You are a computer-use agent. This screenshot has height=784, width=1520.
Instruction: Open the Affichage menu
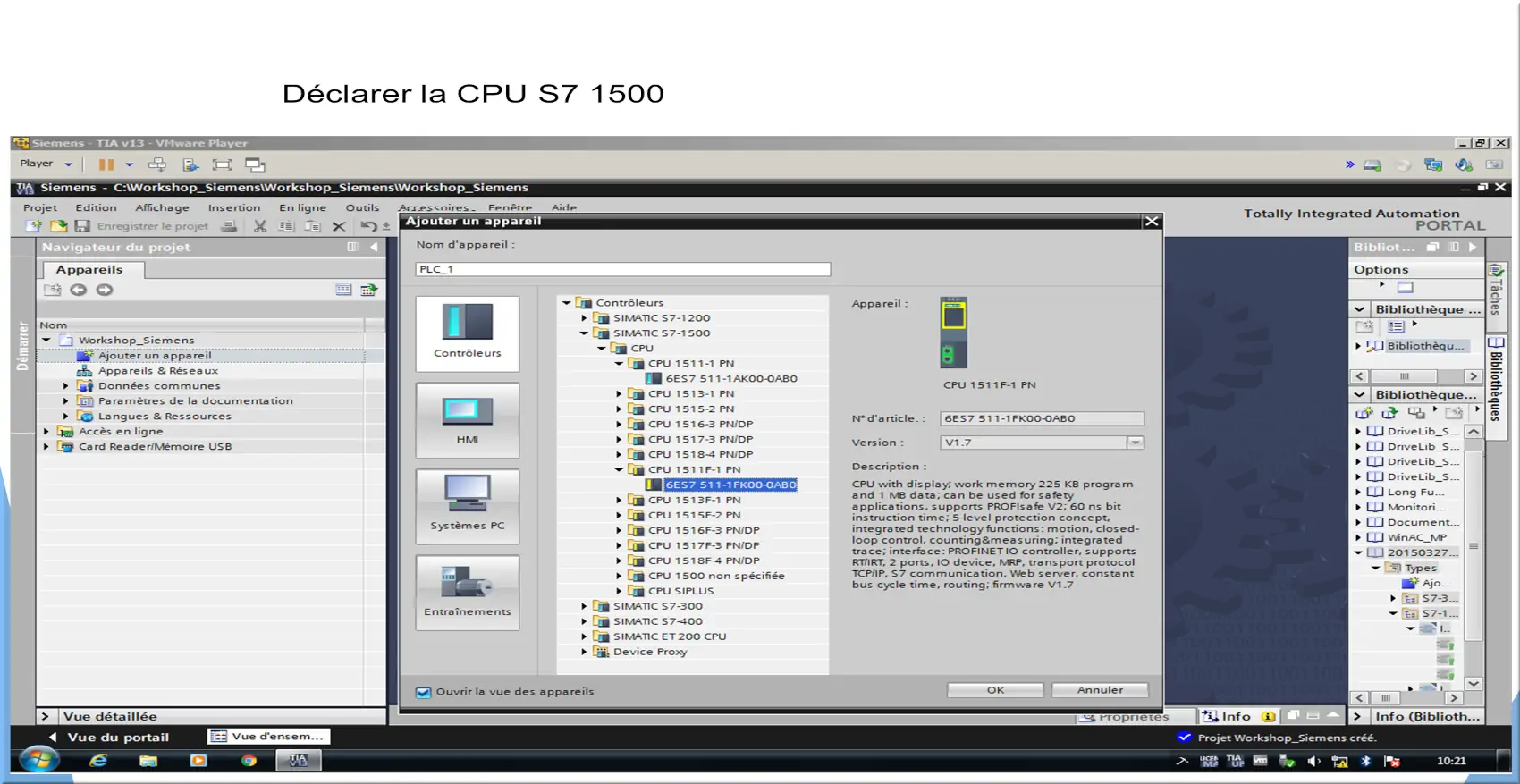pos(162,207)
